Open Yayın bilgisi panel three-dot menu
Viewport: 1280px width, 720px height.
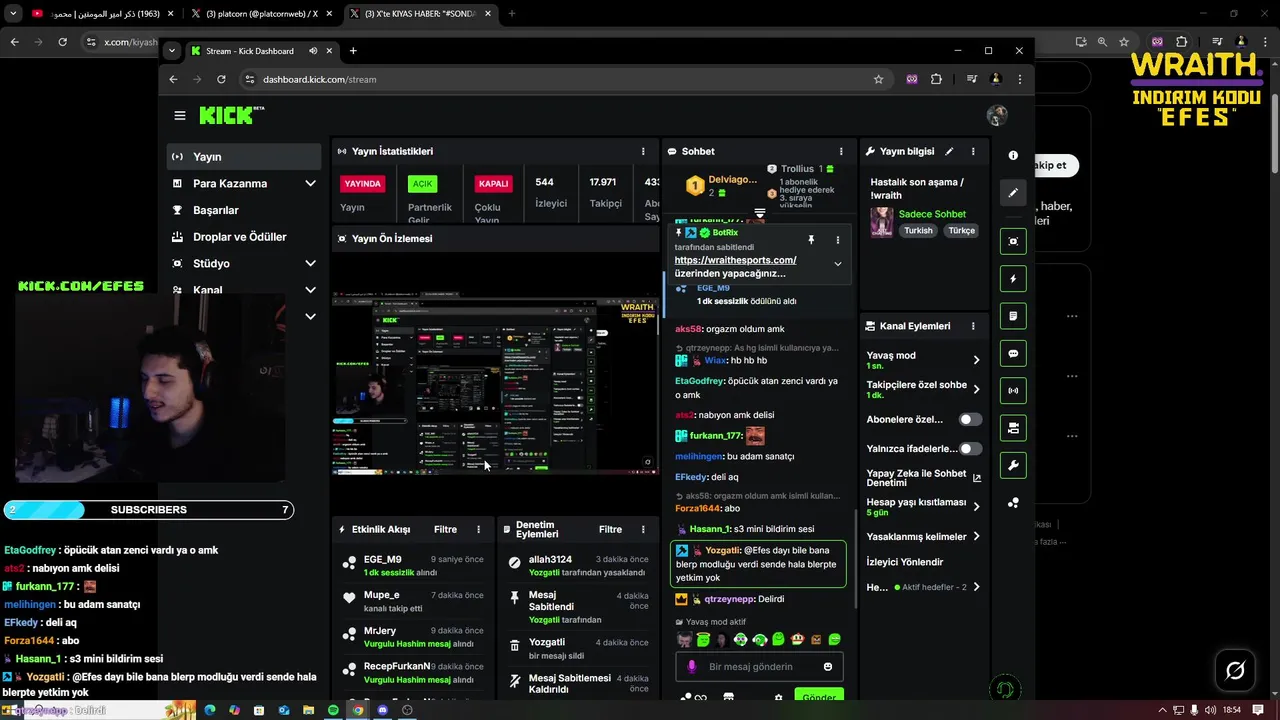[x=973, y=151]
